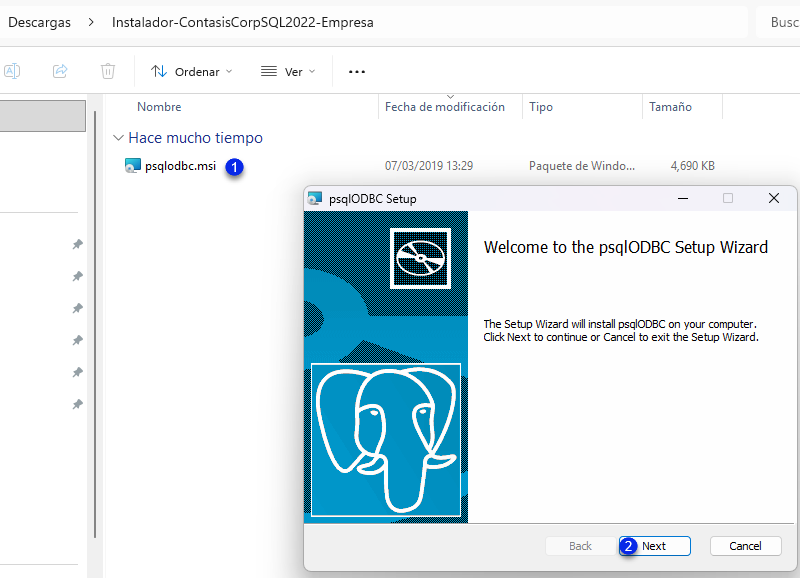Sort by the Tipo column header
Screen dimensions: 800x578
541,107
